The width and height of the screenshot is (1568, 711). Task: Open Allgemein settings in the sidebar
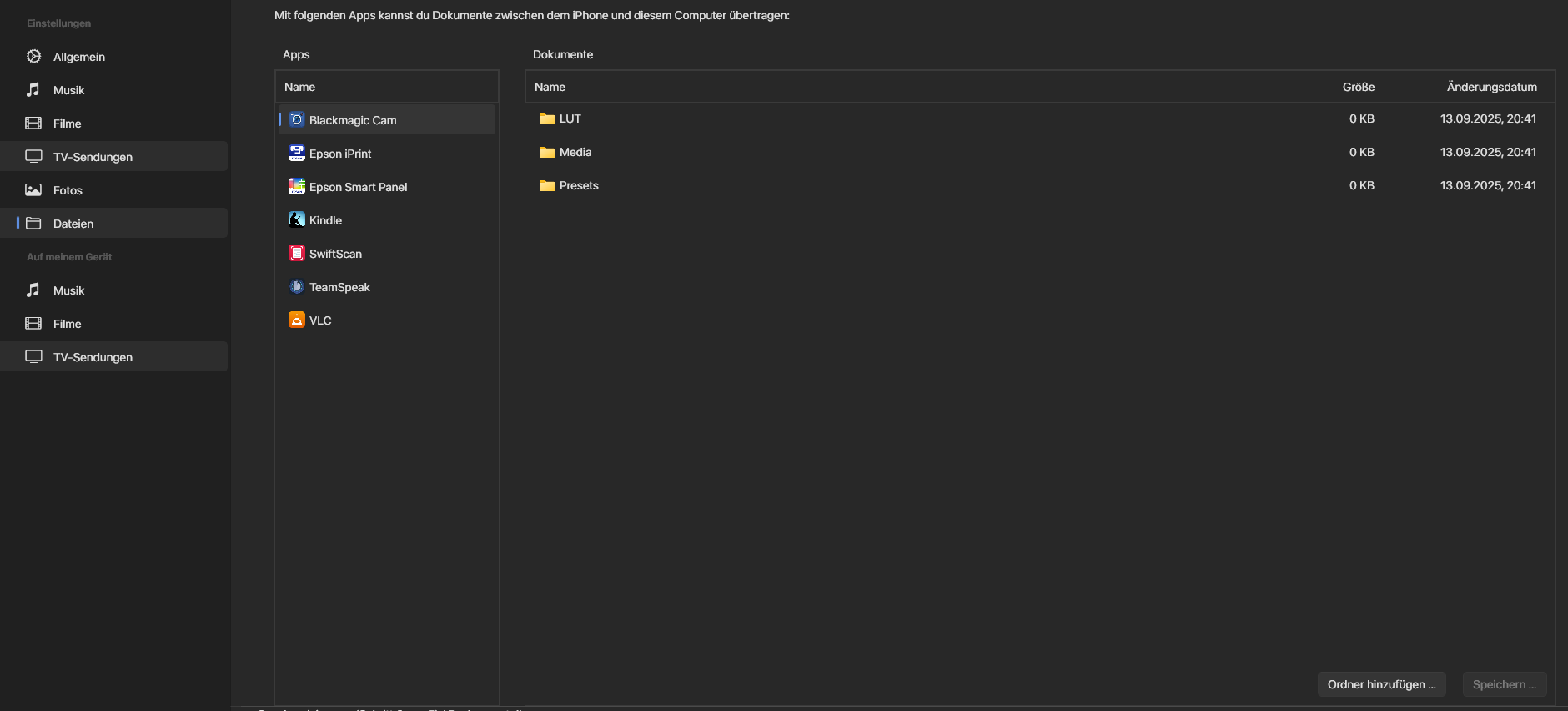coord(114,57)
